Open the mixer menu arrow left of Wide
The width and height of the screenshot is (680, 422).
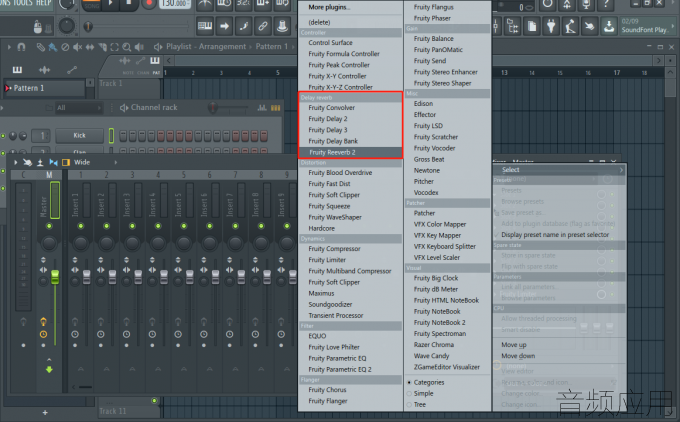[16, 162]
